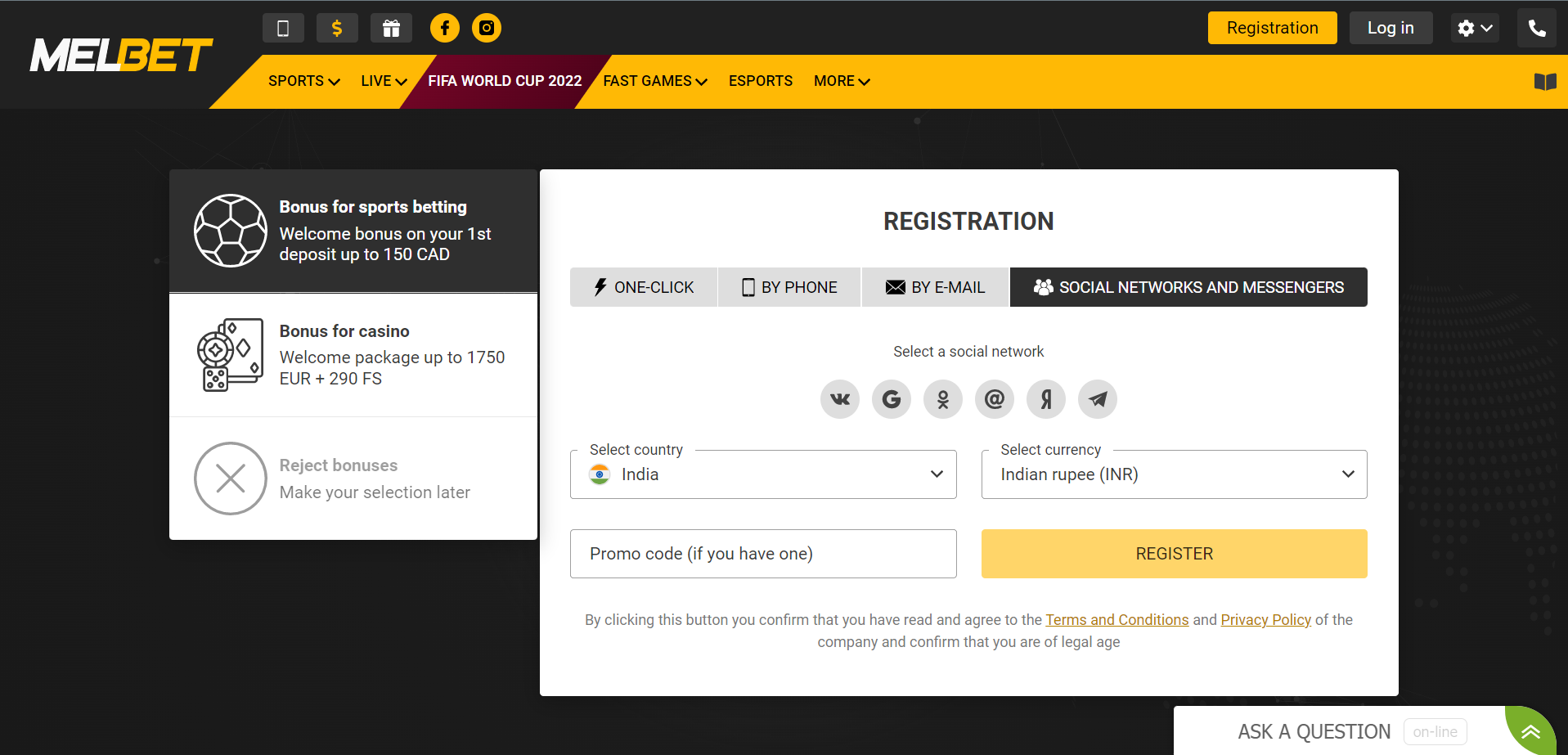The image size is (1568, 755).
Task: Open the ASK A QUESTION chat
Action: [1314, 731]
